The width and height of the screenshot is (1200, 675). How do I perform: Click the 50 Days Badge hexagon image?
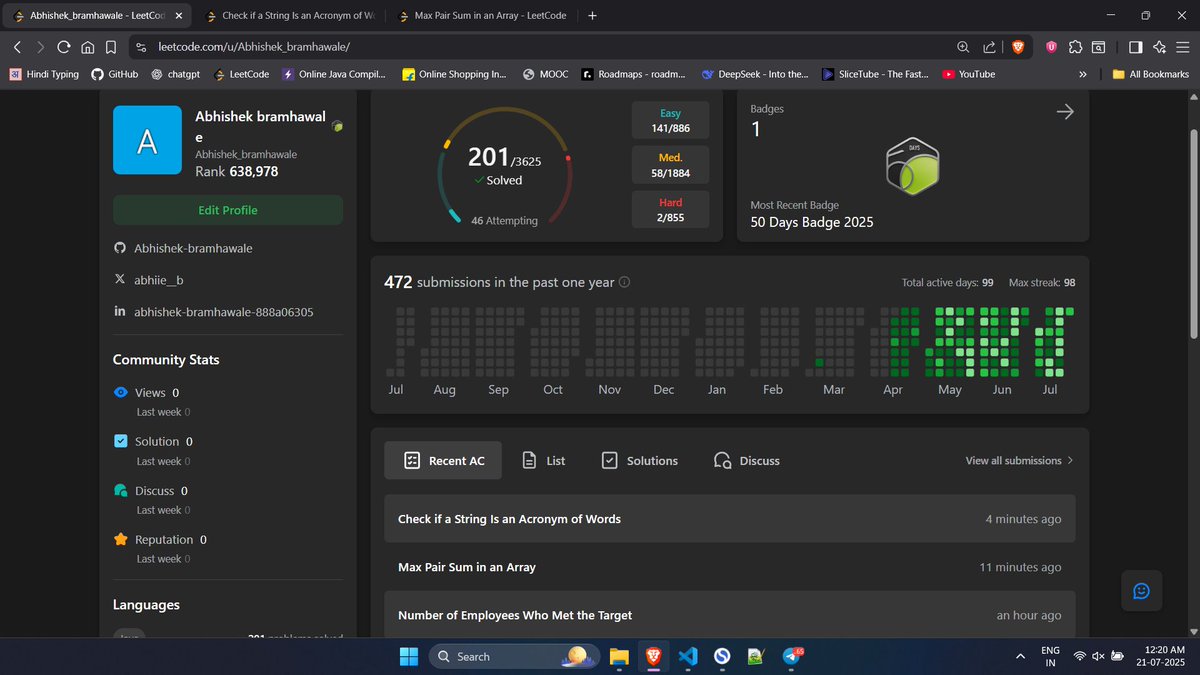click(x=913, y=168)
